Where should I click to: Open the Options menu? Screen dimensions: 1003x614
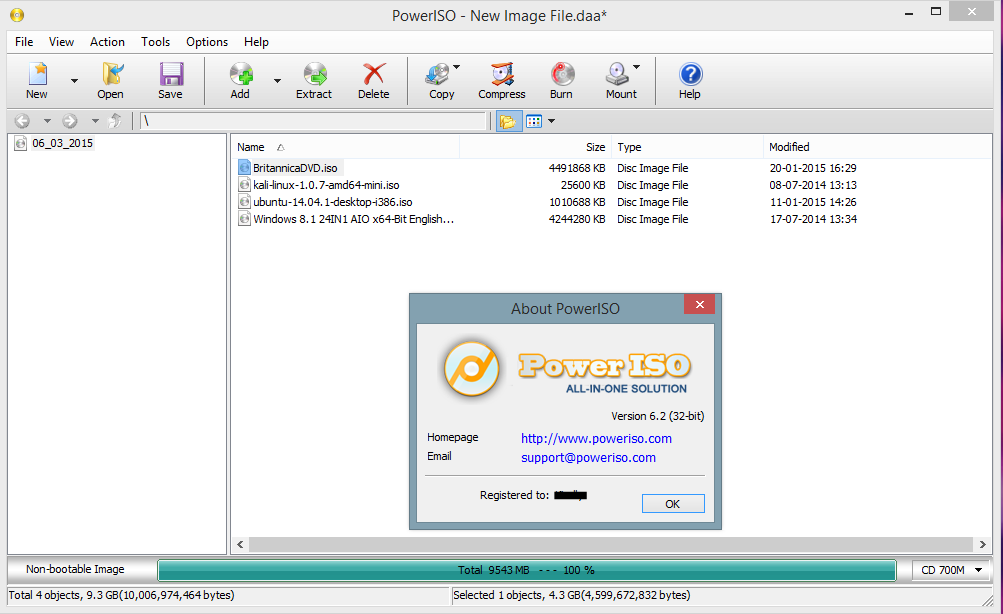(207, 42)
